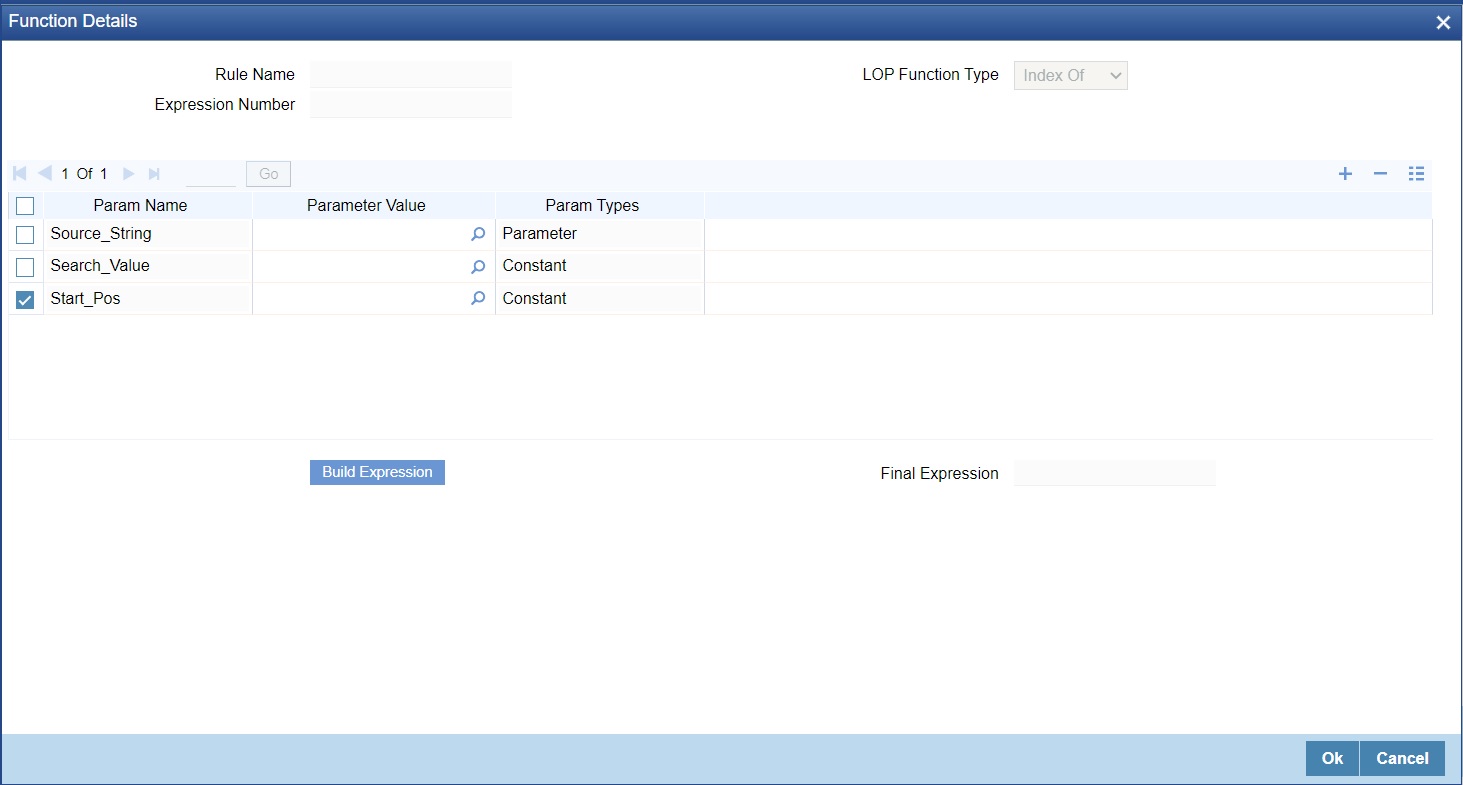
Task: Delete selected row with minus icon
Action: 1381,174
